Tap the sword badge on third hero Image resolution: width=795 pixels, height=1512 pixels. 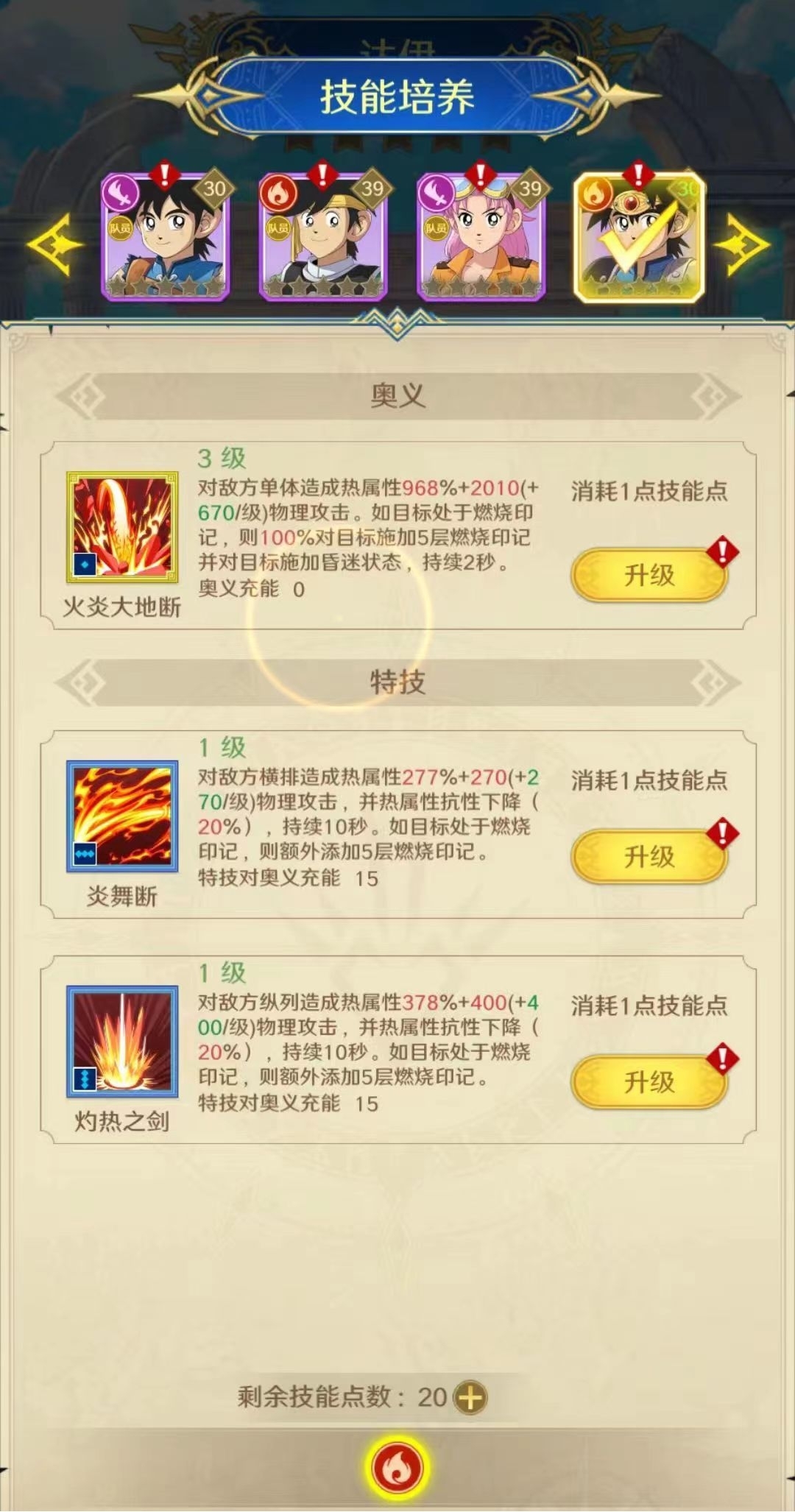(x=437, y=194)
